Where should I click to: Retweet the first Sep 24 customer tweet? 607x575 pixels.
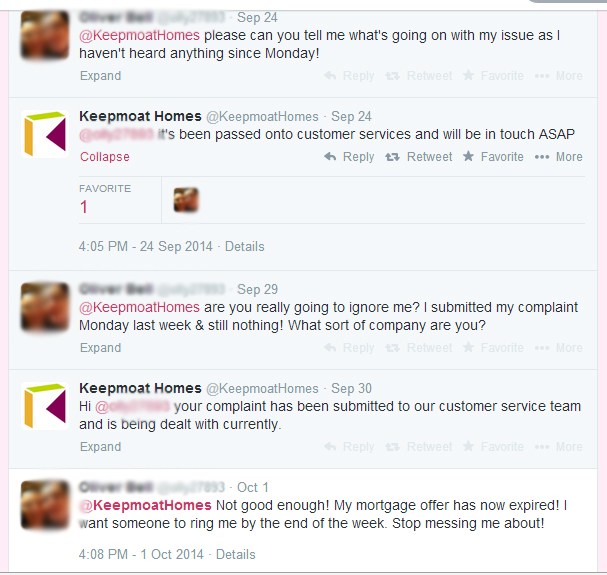coord(418,76)
